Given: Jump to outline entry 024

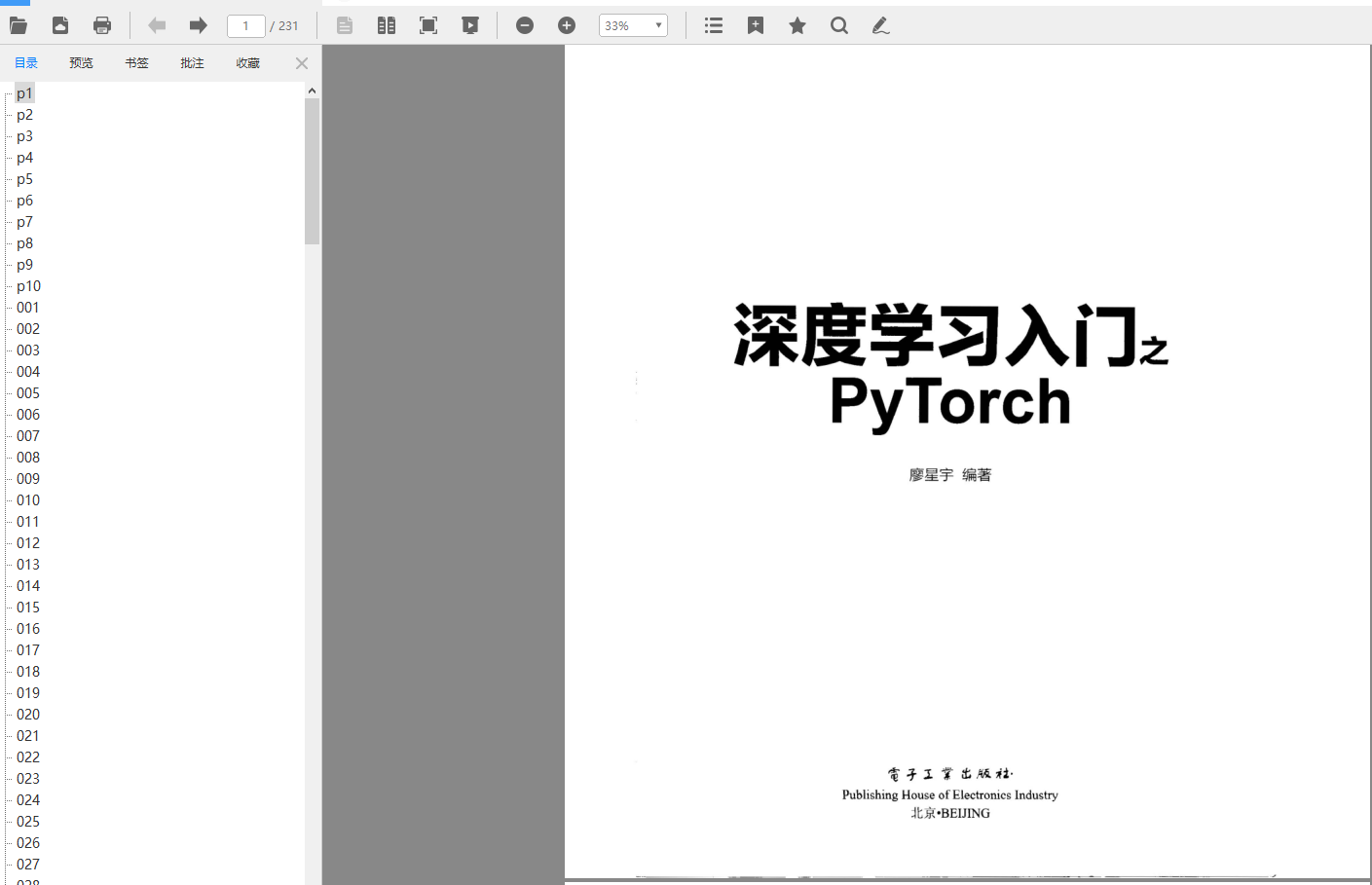Looking at the screenshot, I should pyautogui.click(x=28, y=800).
